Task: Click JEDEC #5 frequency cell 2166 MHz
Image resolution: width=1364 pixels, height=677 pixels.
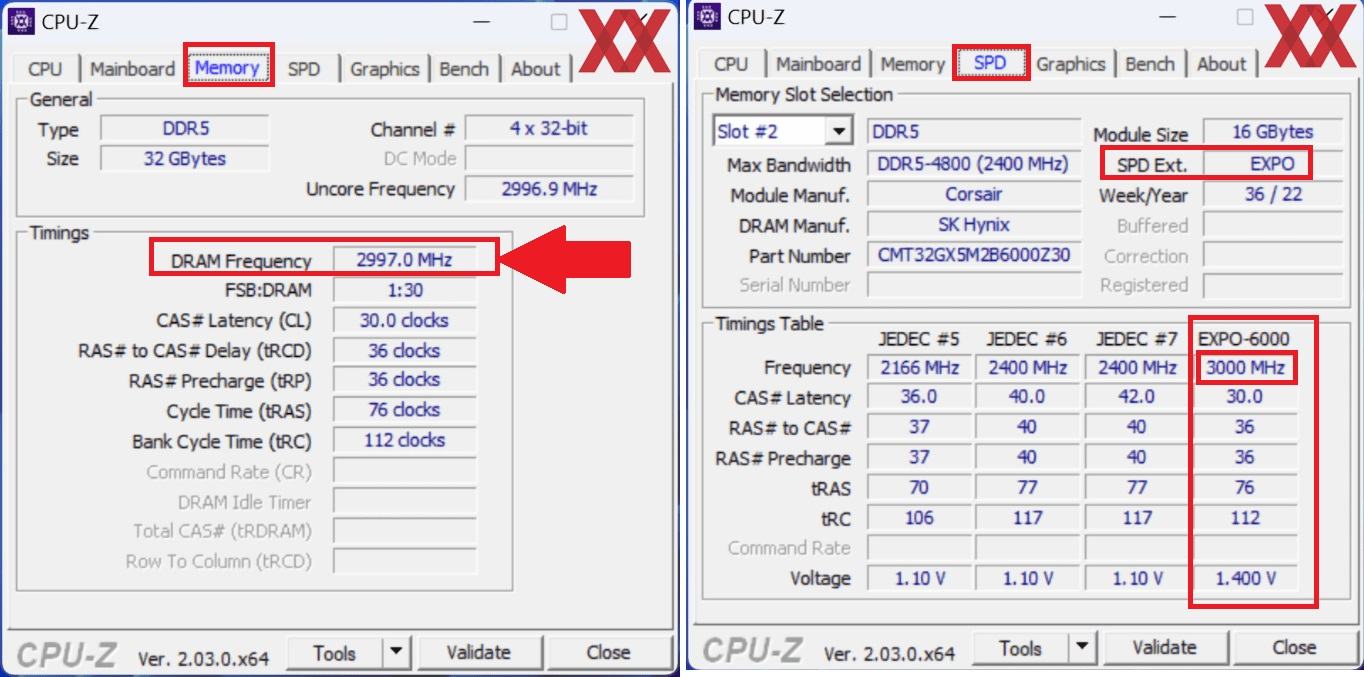Action: tap(919, 368)
